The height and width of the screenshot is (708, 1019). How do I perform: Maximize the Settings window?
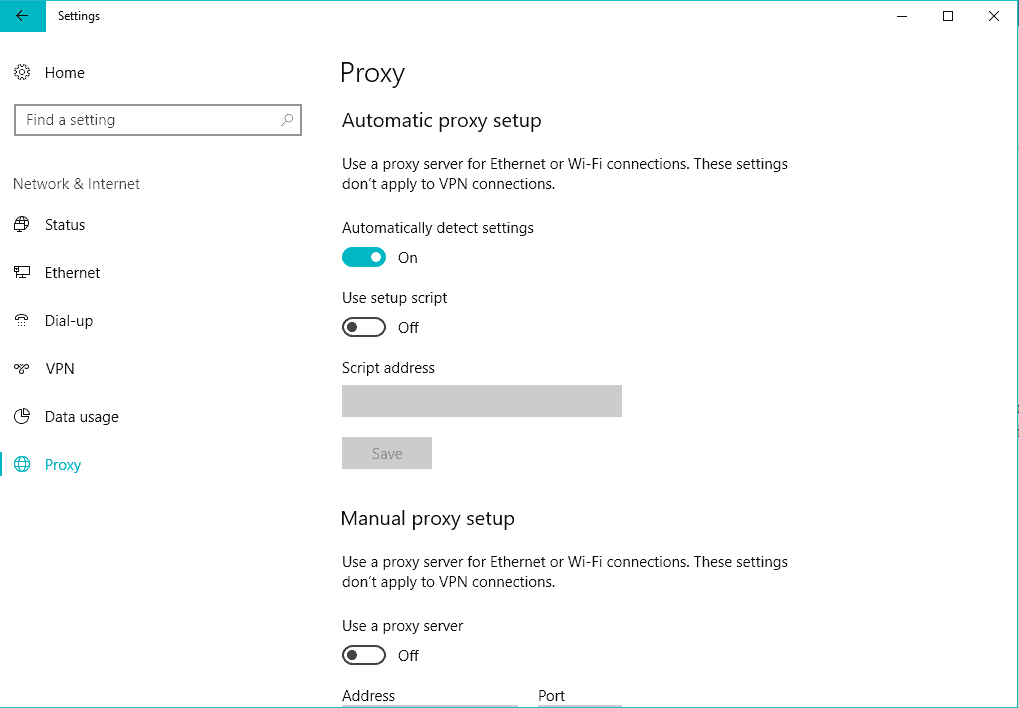tap(948, 16)
